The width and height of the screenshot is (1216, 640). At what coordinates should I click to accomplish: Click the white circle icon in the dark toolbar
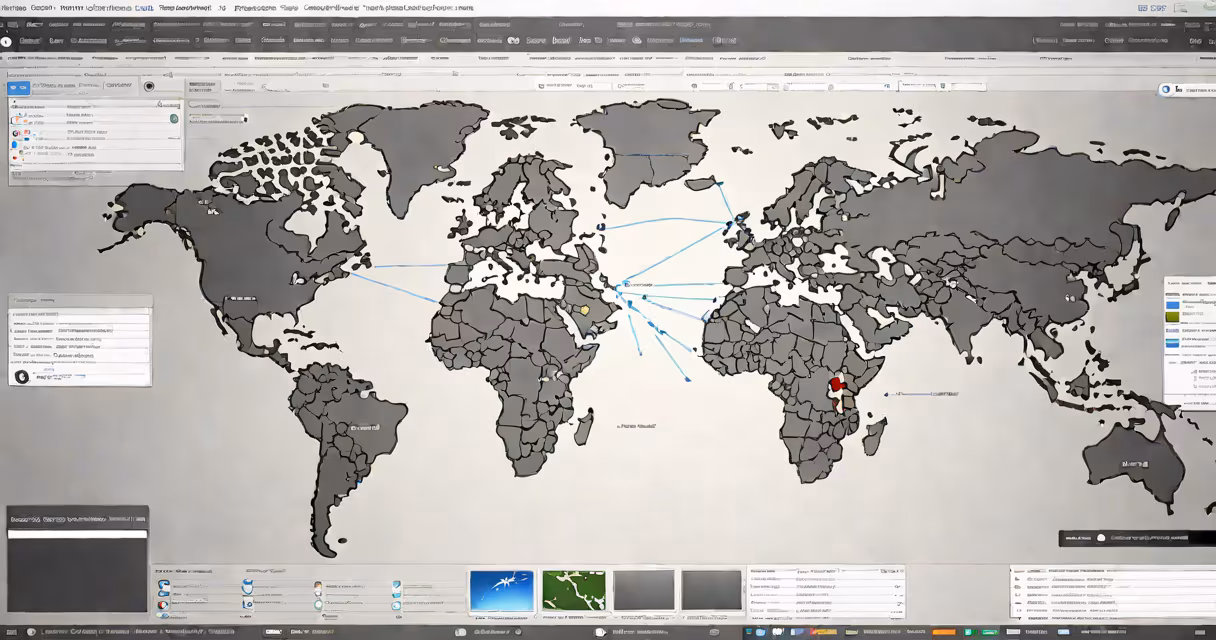pyautogui.click(x=7, y=42)
